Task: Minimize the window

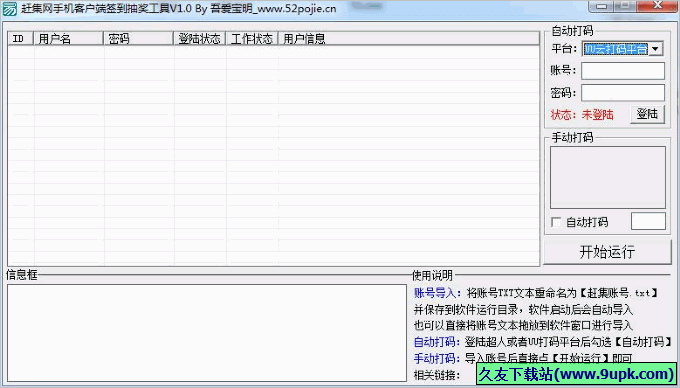Action: (602, 6)
